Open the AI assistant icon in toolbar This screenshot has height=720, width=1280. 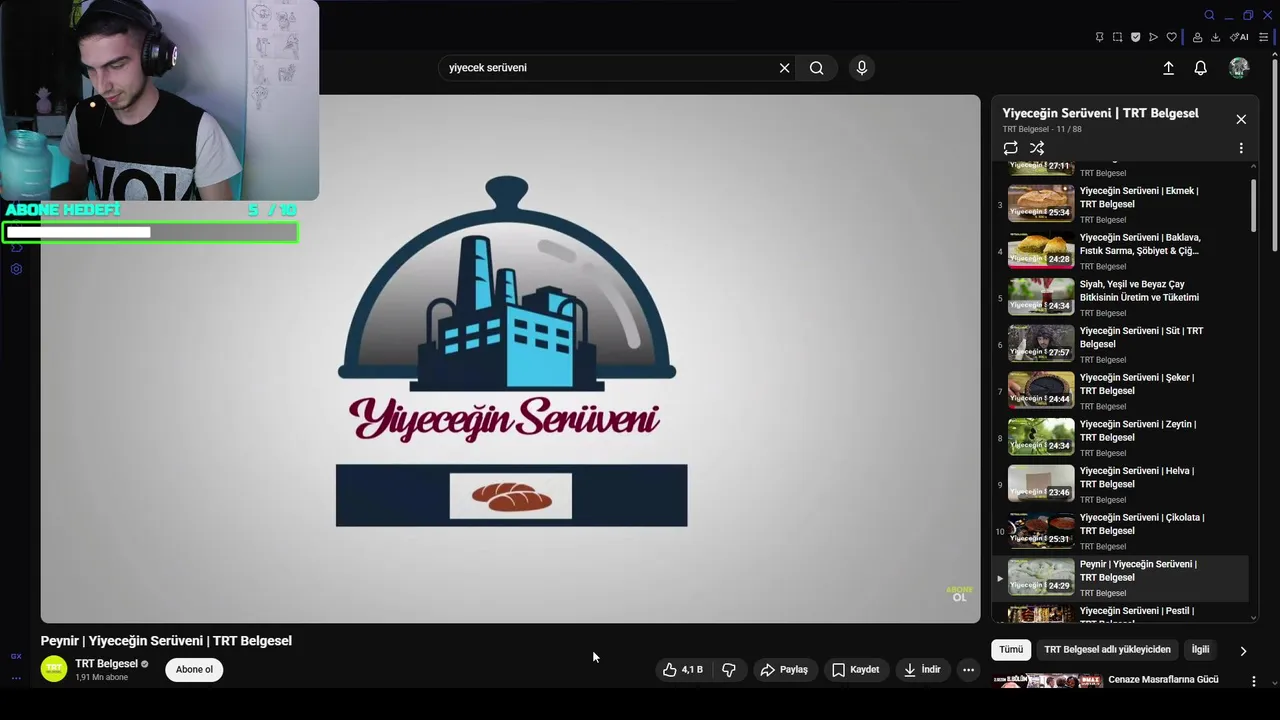point(1239,37)
